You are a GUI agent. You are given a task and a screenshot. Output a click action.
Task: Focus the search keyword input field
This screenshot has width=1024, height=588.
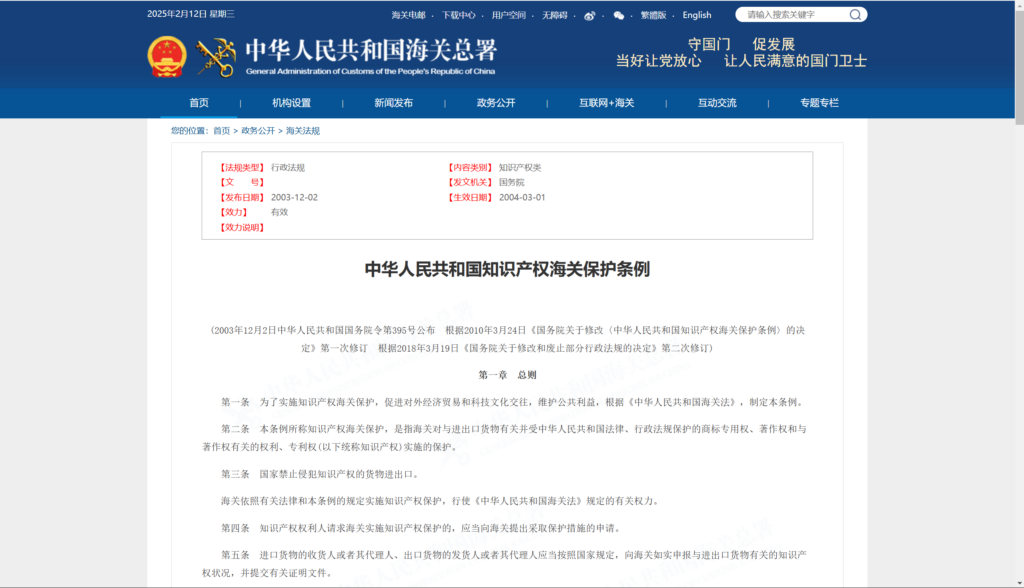tap(793, 15)
